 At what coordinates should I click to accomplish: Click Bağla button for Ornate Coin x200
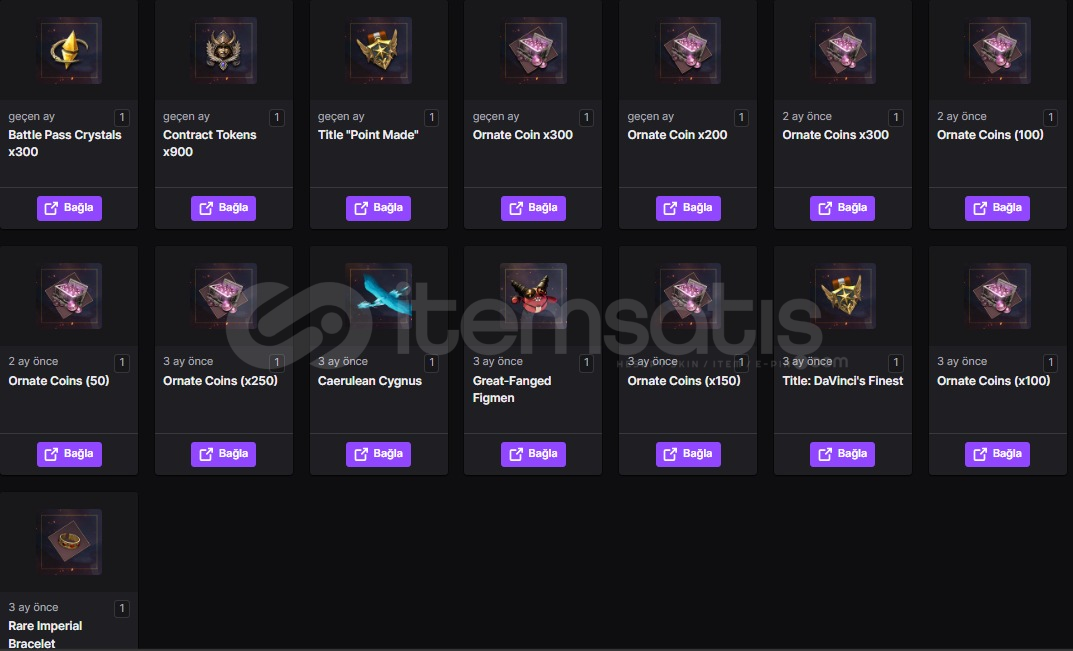688,208
